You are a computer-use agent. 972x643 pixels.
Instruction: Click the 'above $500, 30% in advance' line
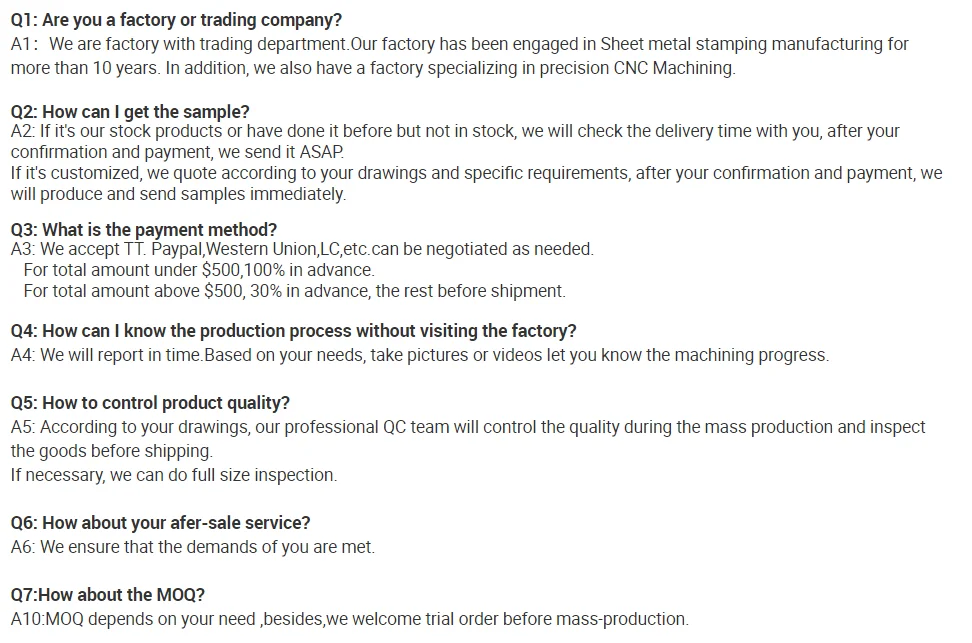coord(294,291)
